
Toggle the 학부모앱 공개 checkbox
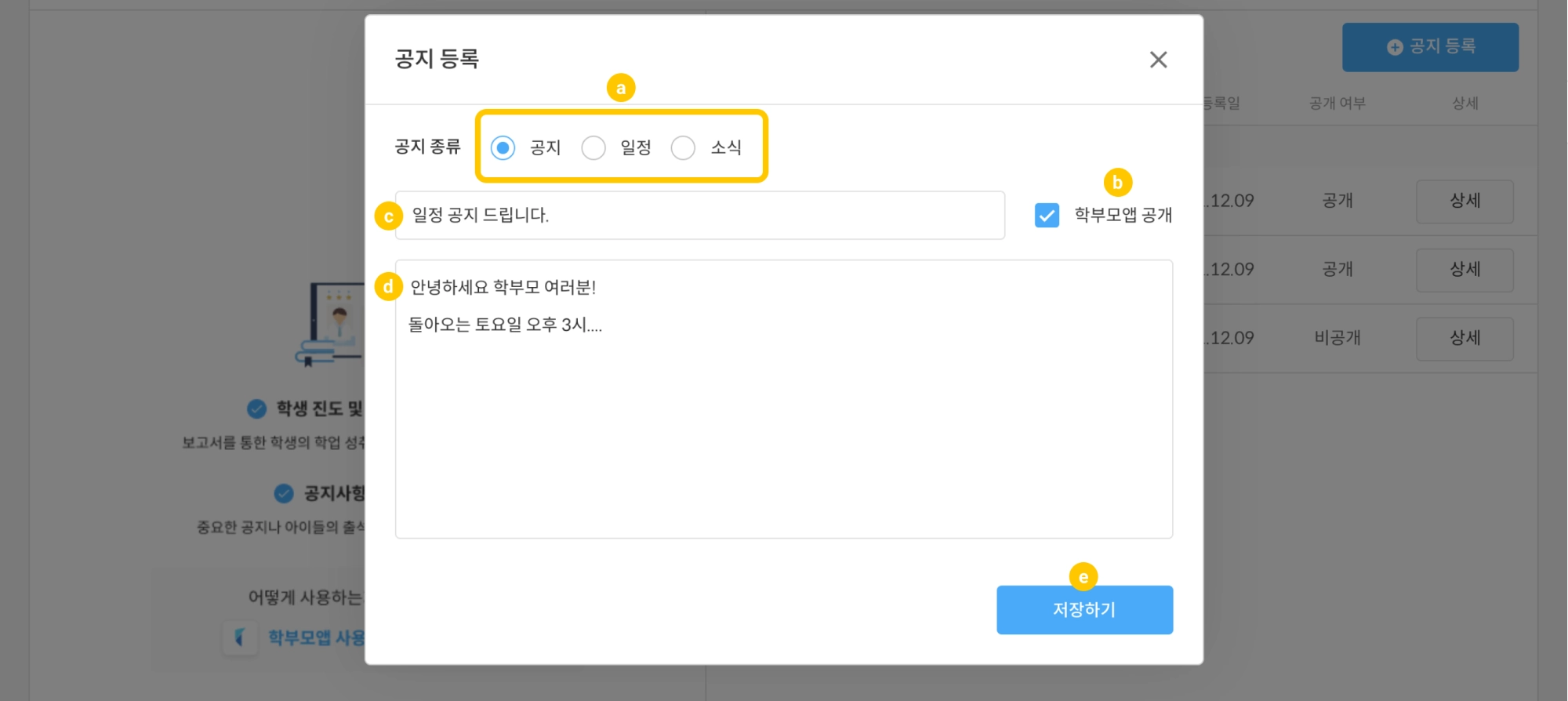(x=1047, y=215)
